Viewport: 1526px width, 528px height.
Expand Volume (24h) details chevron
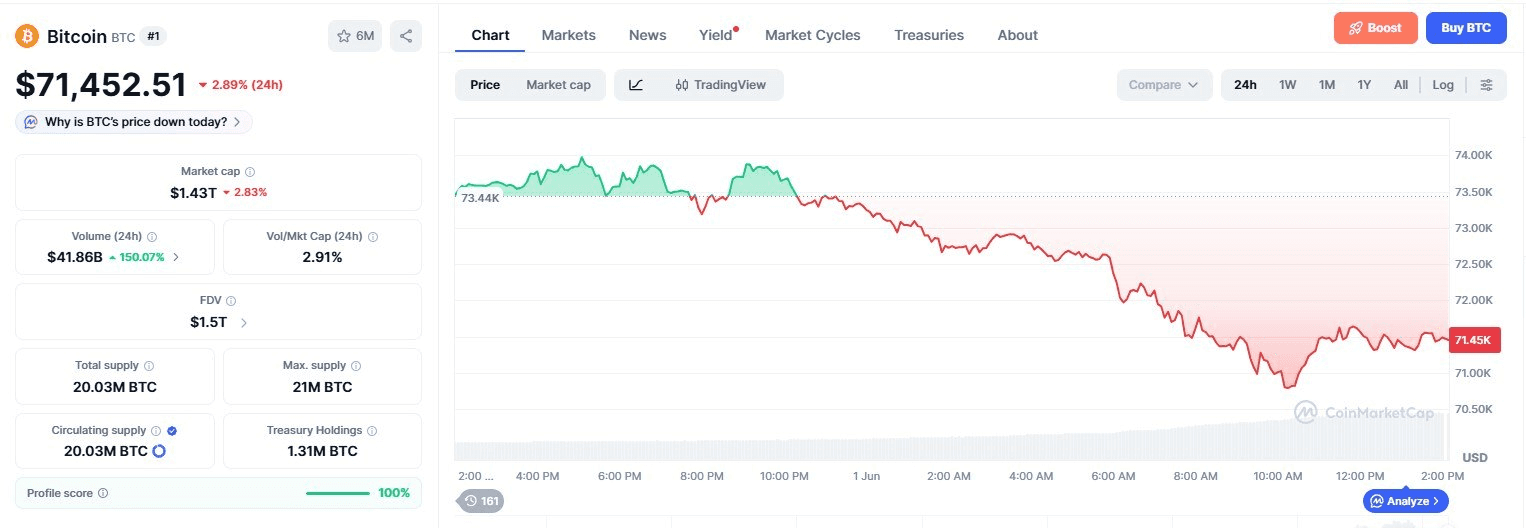pyautogui.click(x=177, y=257)
